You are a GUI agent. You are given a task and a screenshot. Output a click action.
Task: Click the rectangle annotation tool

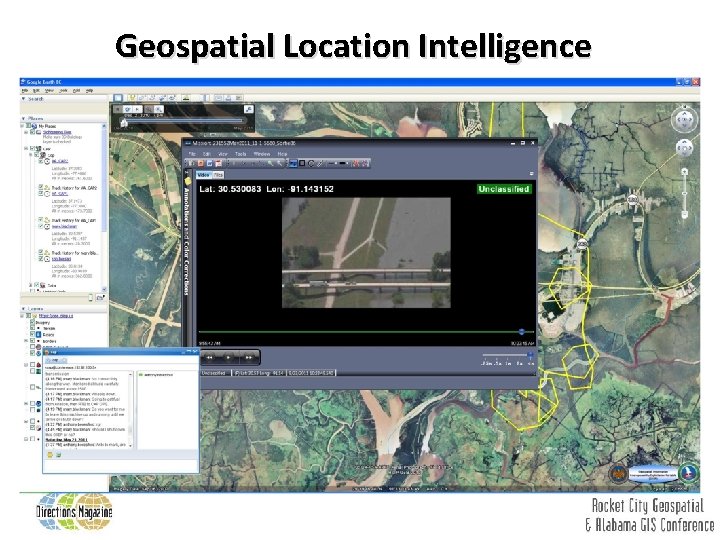click(302, 163)
